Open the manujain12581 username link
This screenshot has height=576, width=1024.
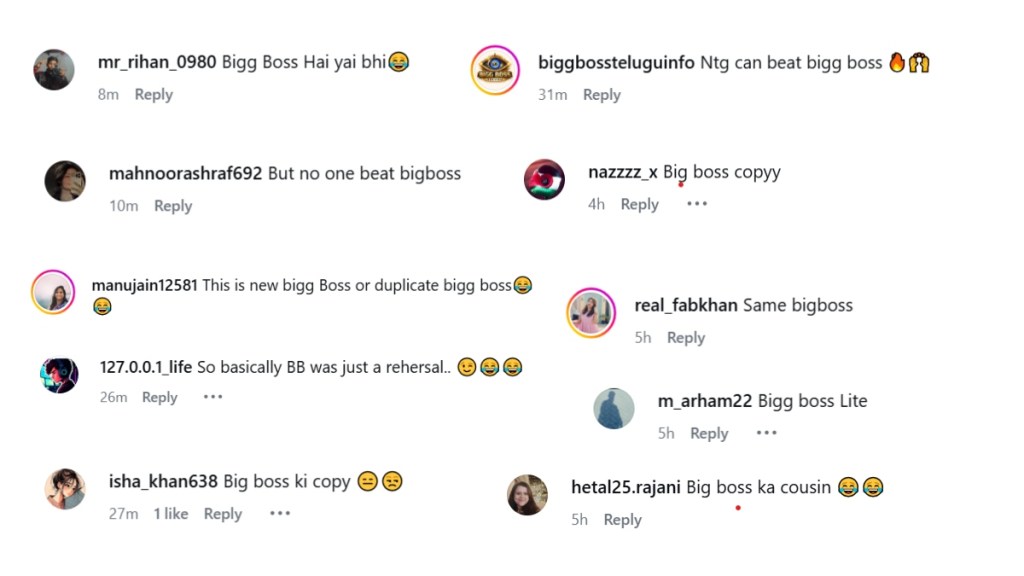[x=145, y=285]
